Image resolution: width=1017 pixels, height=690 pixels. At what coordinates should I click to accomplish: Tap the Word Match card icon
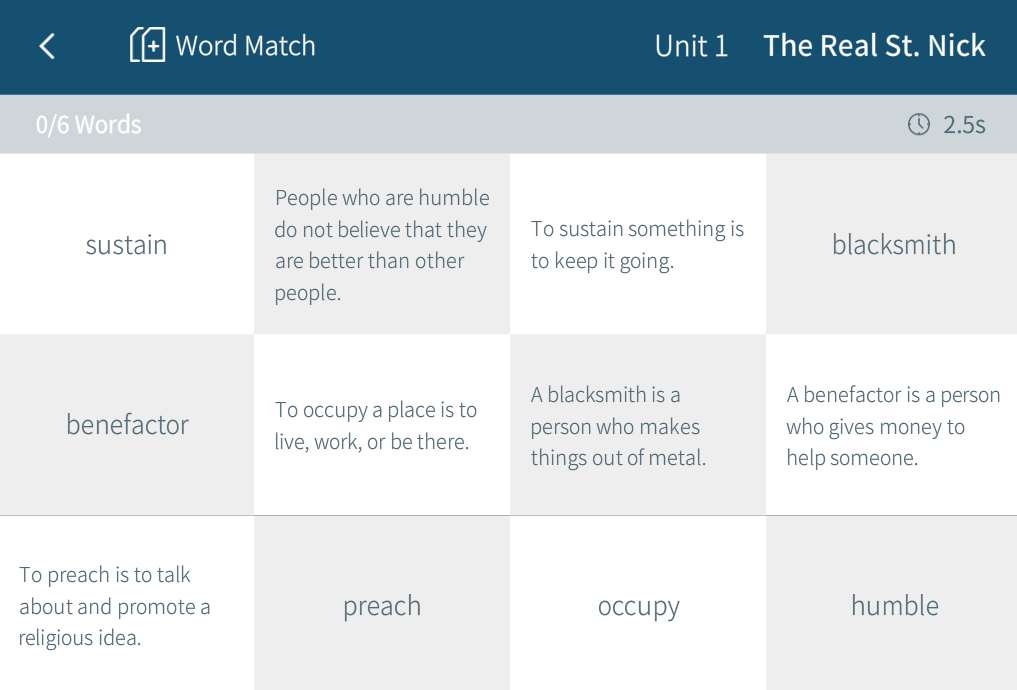click(x=147, y=45)
